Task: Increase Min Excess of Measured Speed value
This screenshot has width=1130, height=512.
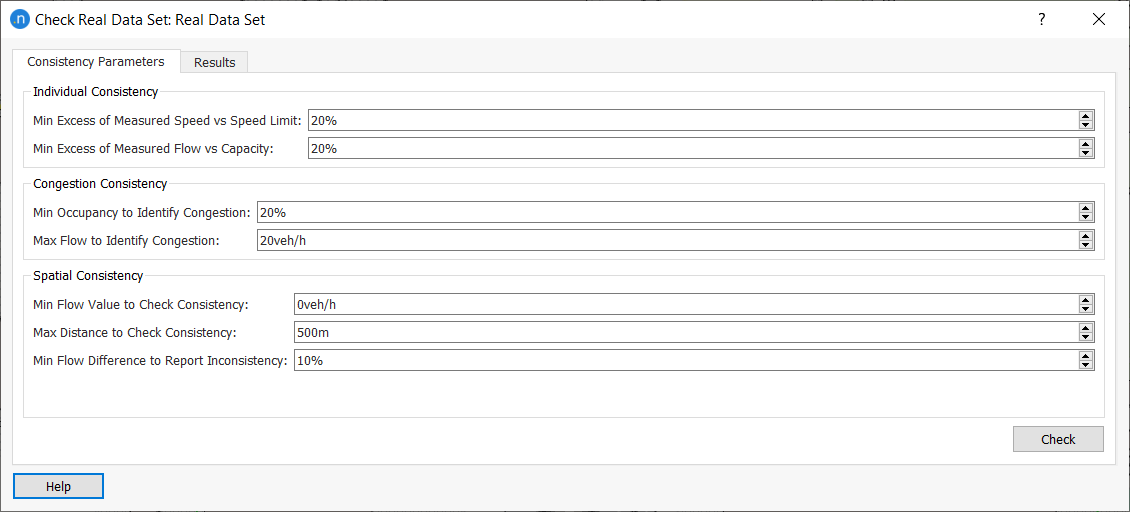Action: (1085, 116)
